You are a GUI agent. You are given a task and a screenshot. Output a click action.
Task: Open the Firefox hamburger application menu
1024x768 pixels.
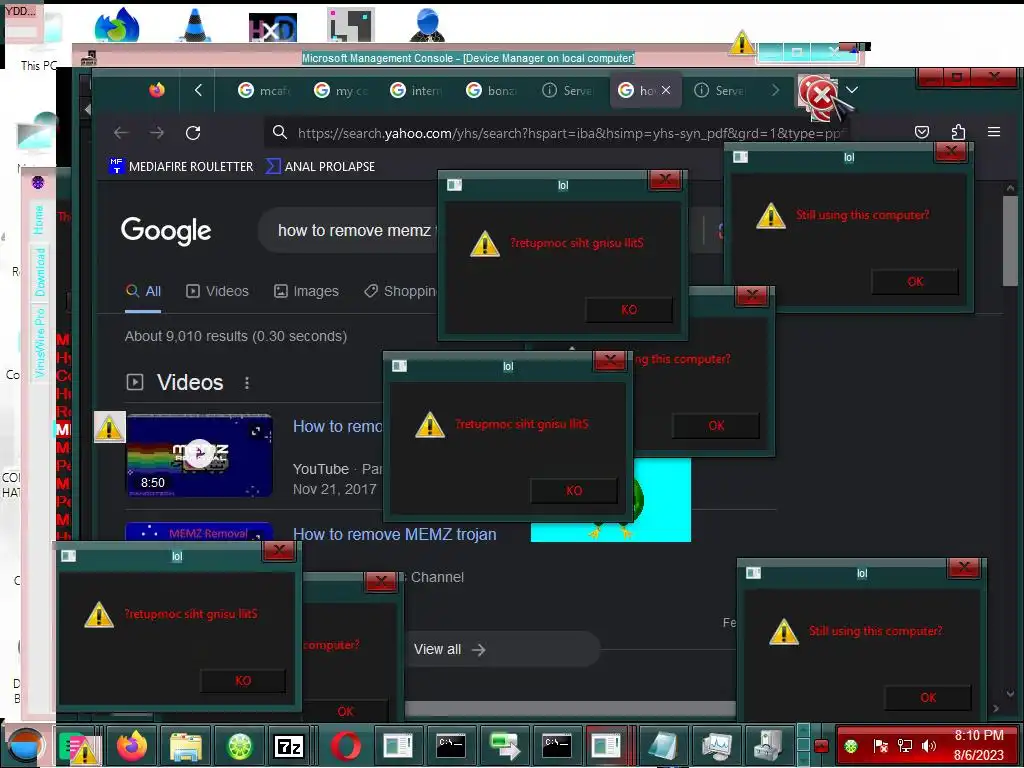point(994,132)
